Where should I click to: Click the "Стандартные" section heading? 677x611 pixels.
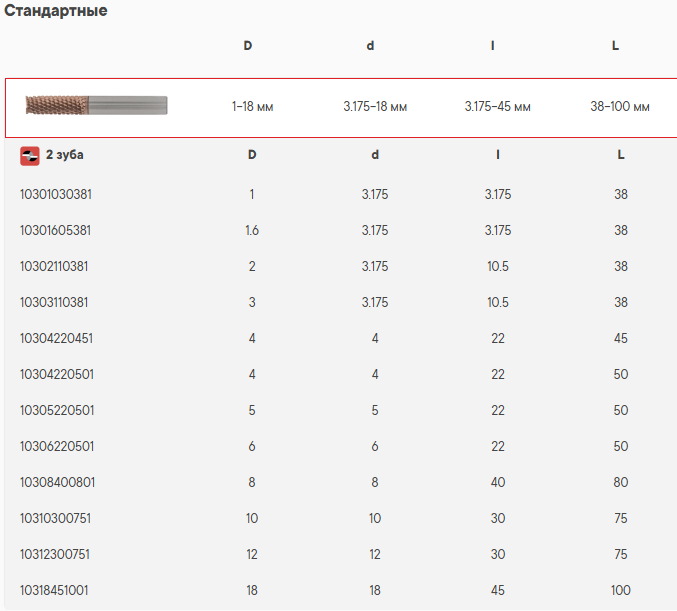tap(56, 11)
